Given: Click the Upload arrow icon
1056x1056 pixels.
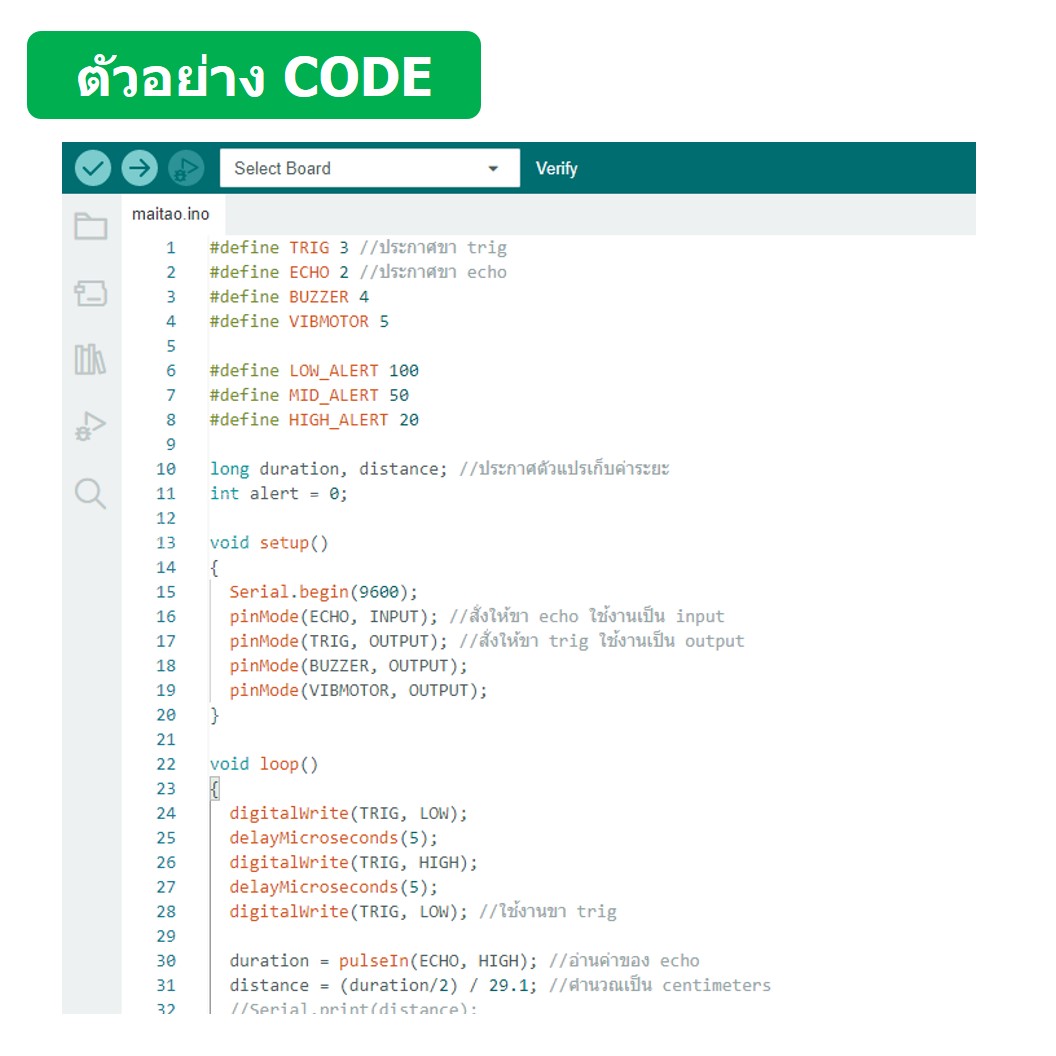Looking at the screenshot, I should pos(139,167).
